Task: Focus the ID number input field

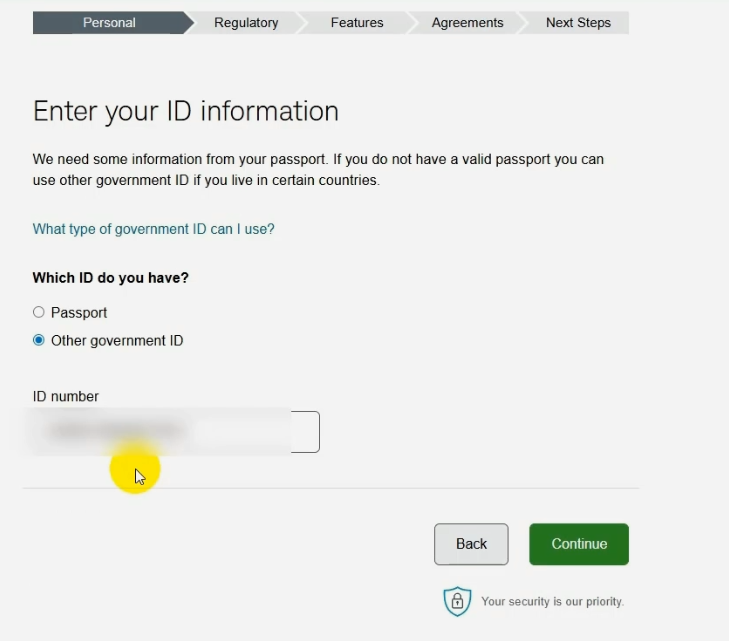Action: click(x=176, y=432)
